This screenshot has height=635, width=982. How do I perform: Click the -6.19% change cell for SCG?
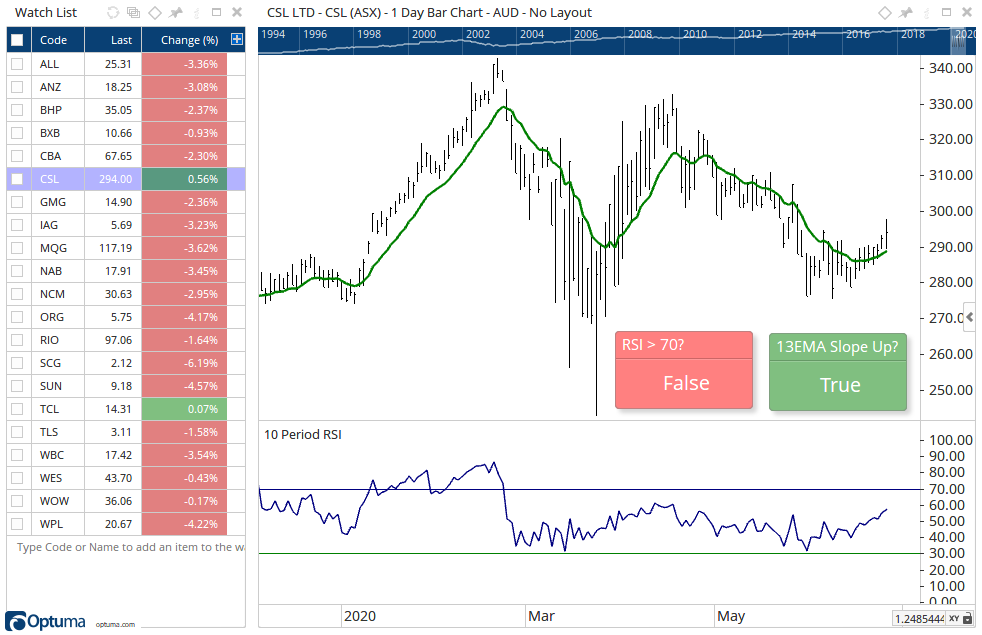185,363
